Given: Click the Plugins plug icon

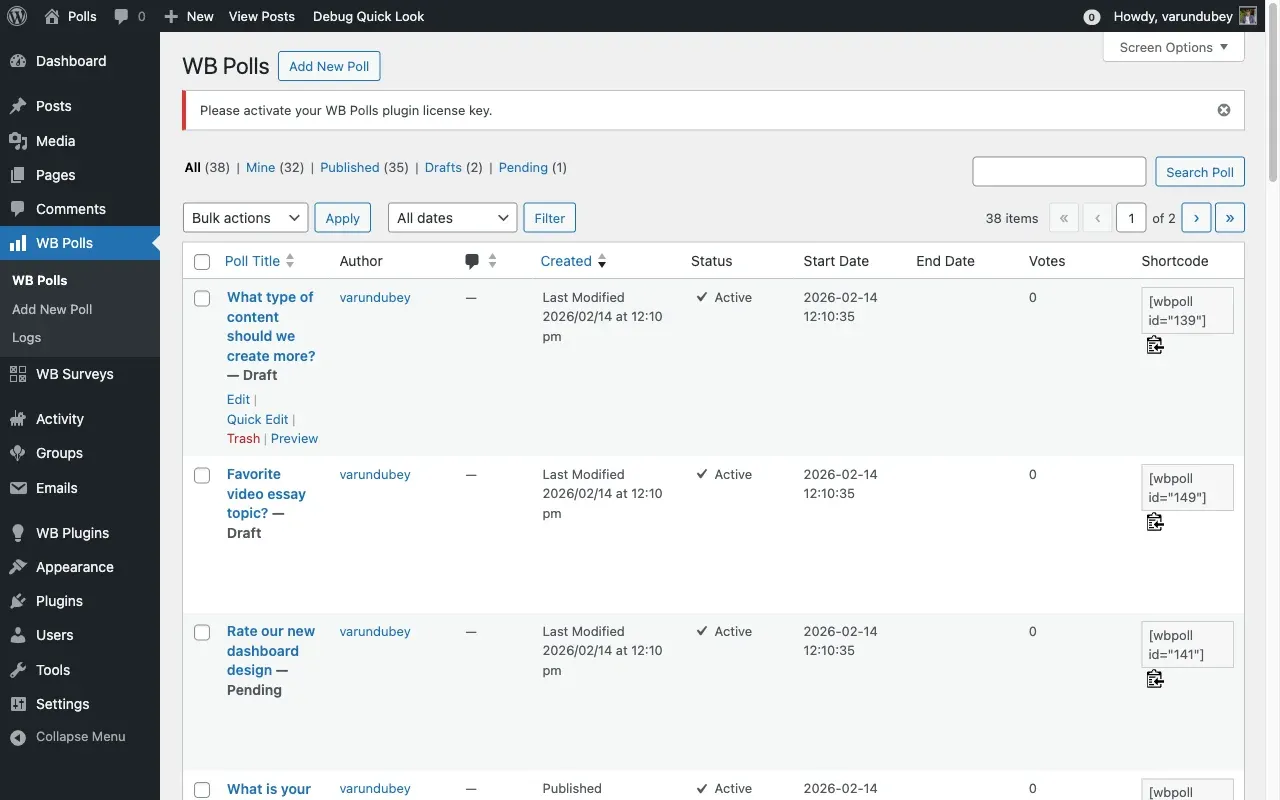Looking at the screenshot, I should tap(18, 601).
